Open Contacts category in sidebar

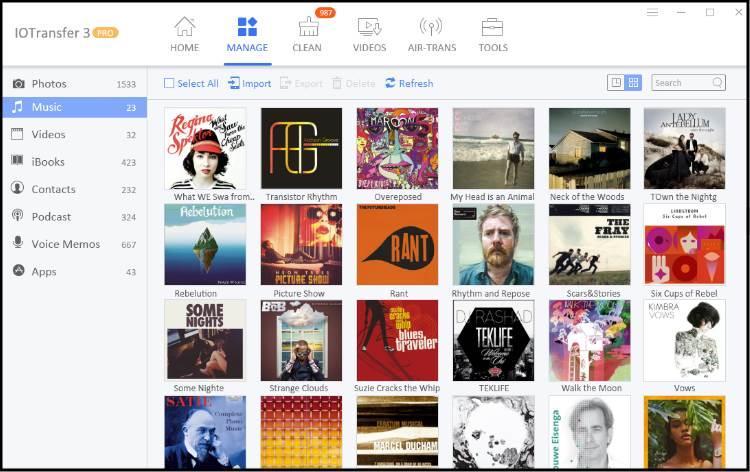pyautogui.click(x=75, y=189)
